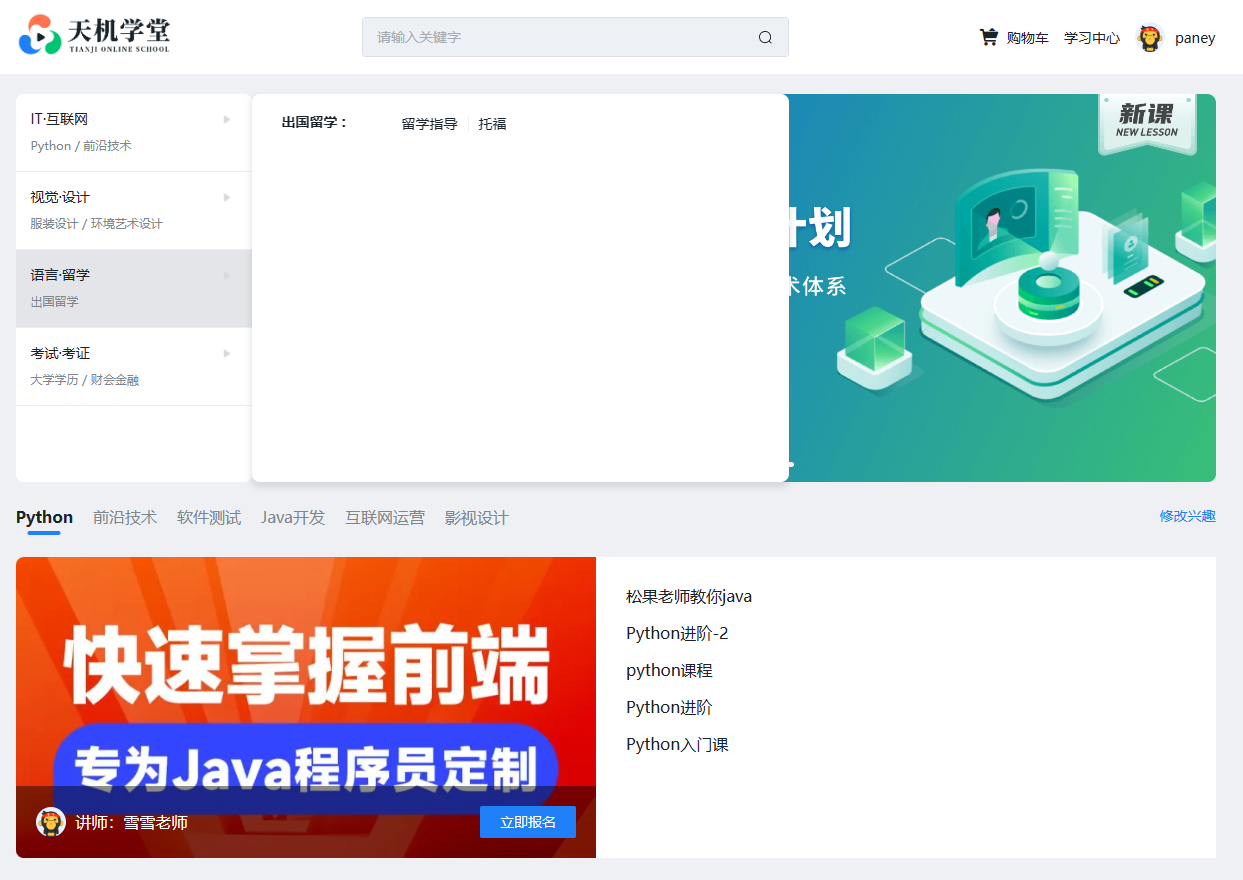
Task: Click the paney user avatar
Action: coord(1150,38)
